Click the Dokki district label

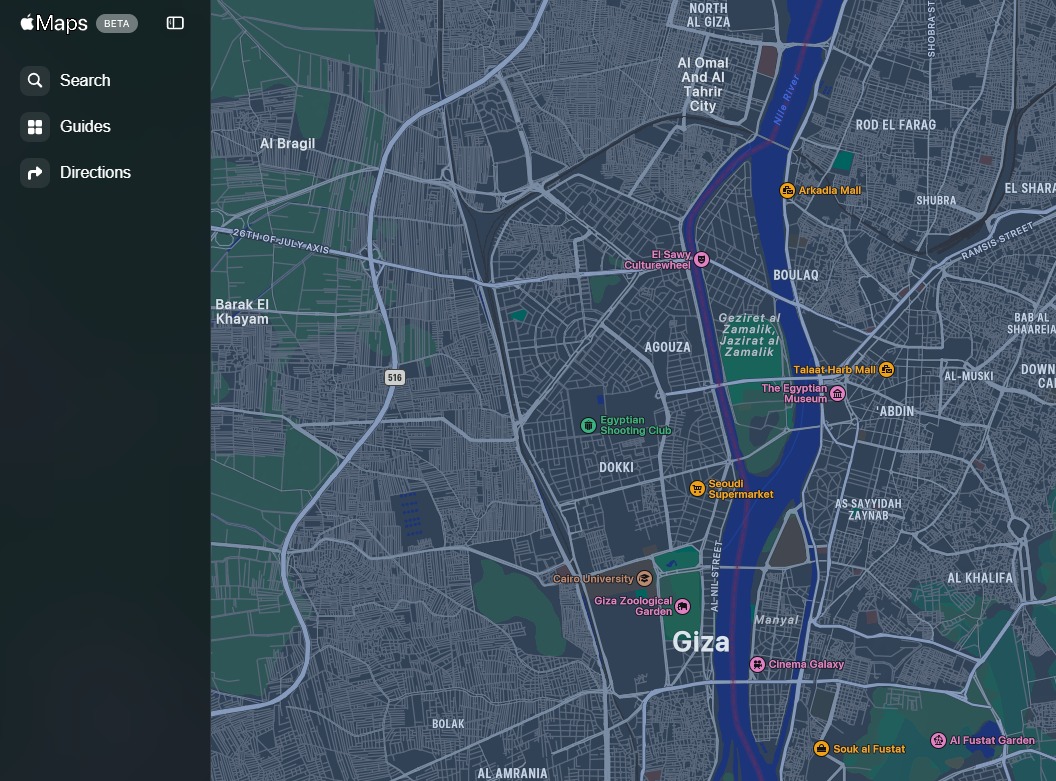coord(616,467)
